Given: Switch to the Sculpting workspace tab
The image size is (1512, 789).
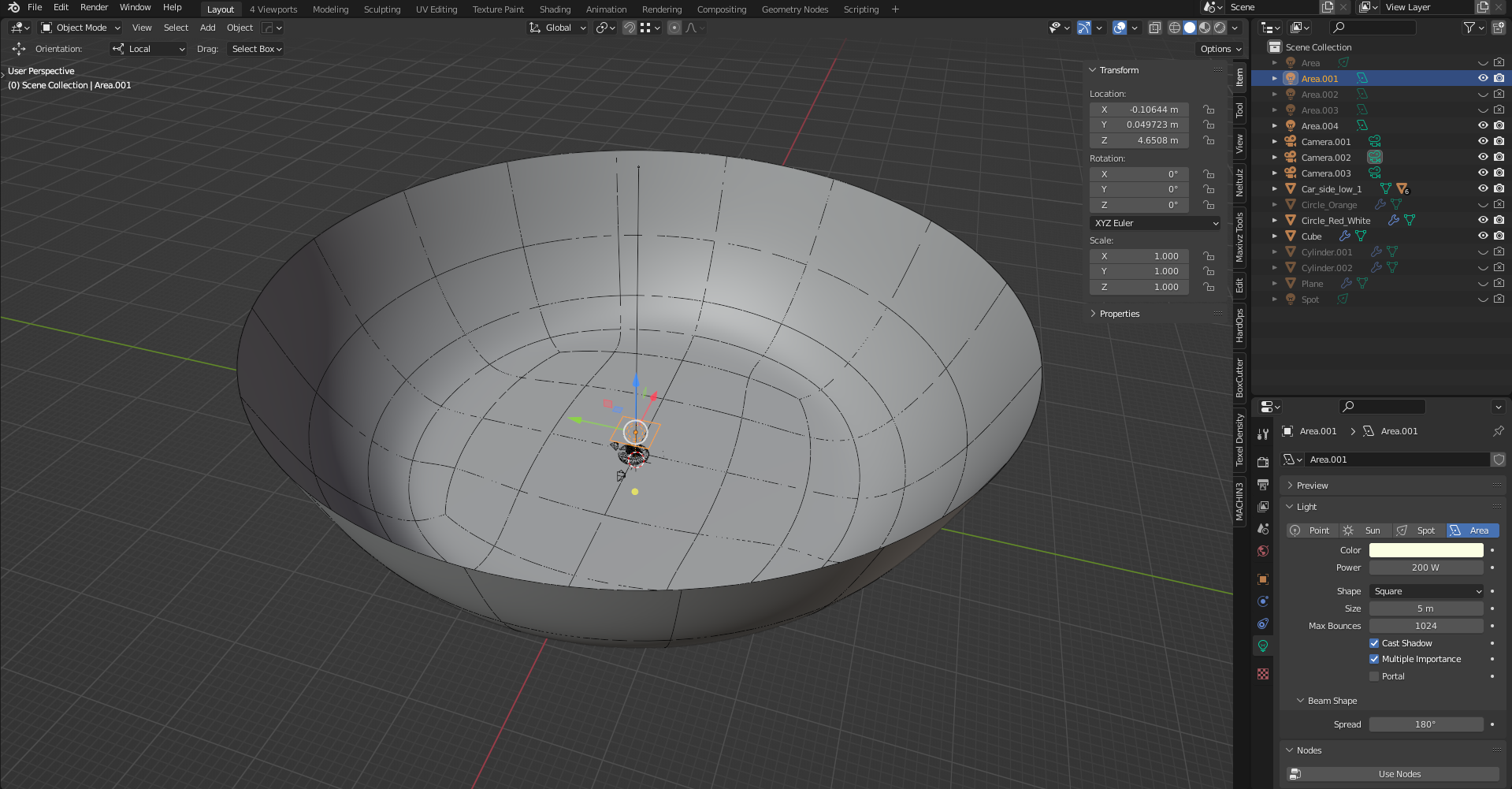Looking at the screenshot, I should coord(382,9).
